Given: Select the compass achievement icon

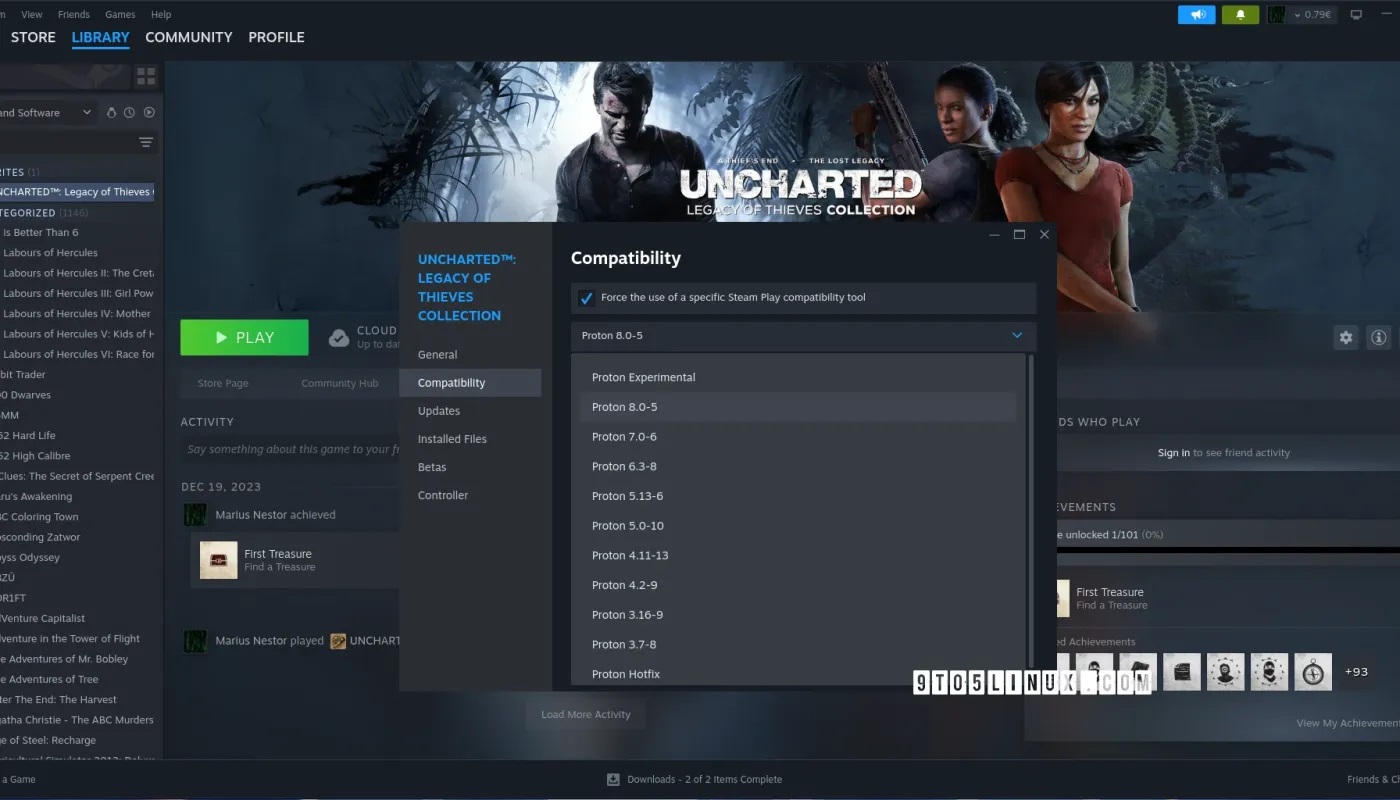Looking at the screenshot, I should click(1313, 672).
